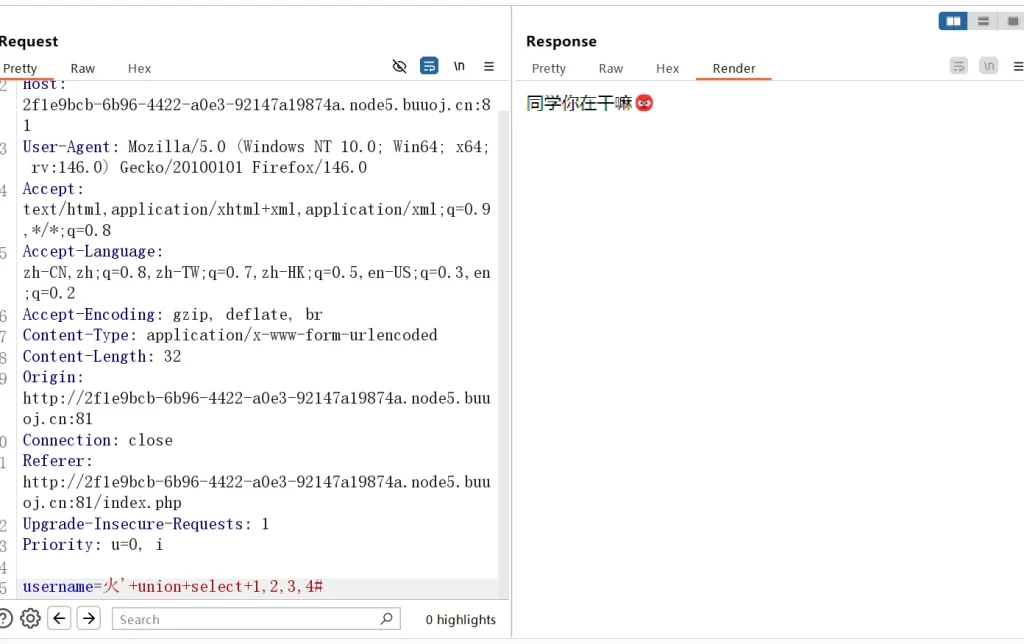Image resolution: width=1024 pixels, height=644 pixels.
Task: Toggle Request show newline \n characters
Action: (459, 67)
